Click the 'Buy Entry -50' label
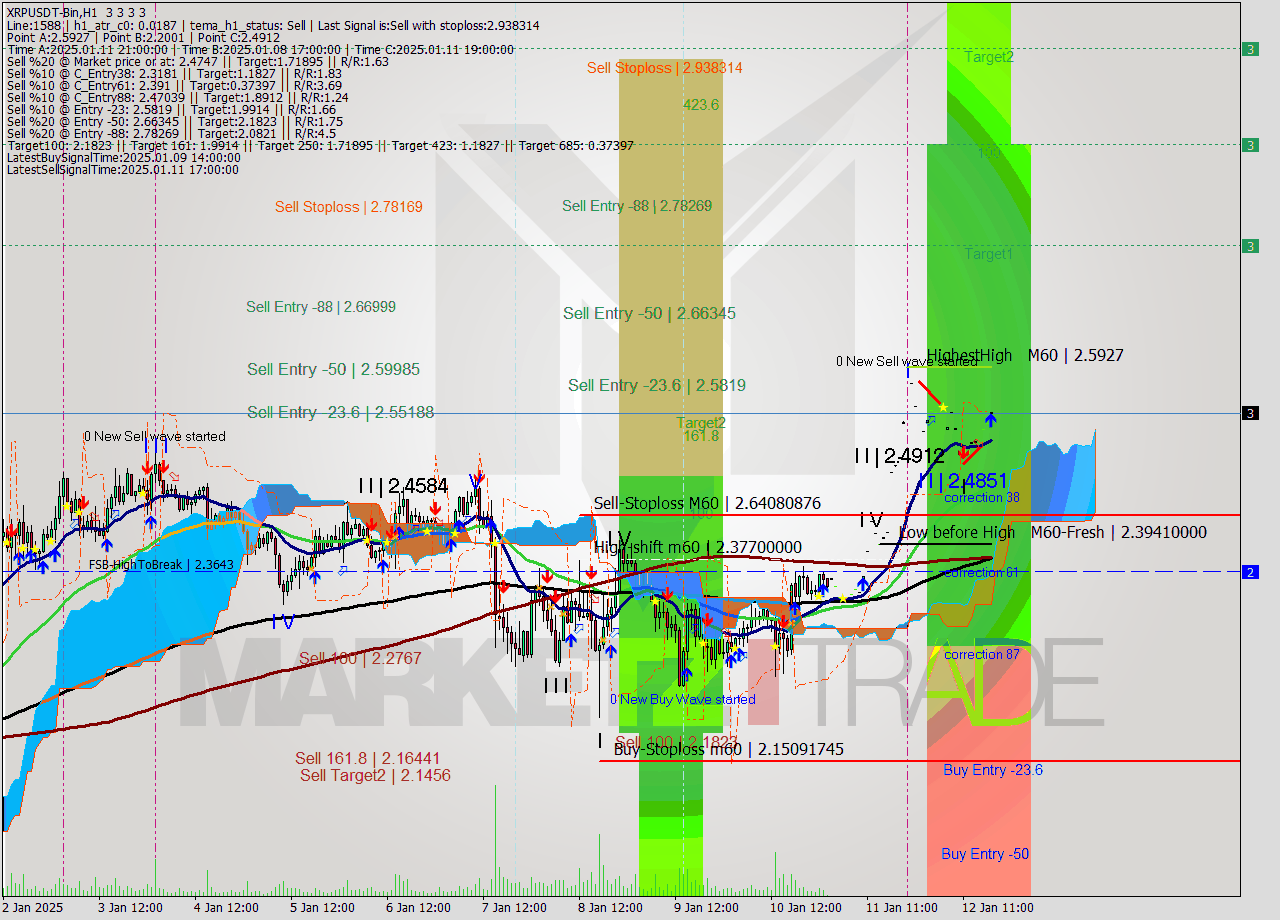The height and width of the screenshot is (920, 1280). click(985, 853)
